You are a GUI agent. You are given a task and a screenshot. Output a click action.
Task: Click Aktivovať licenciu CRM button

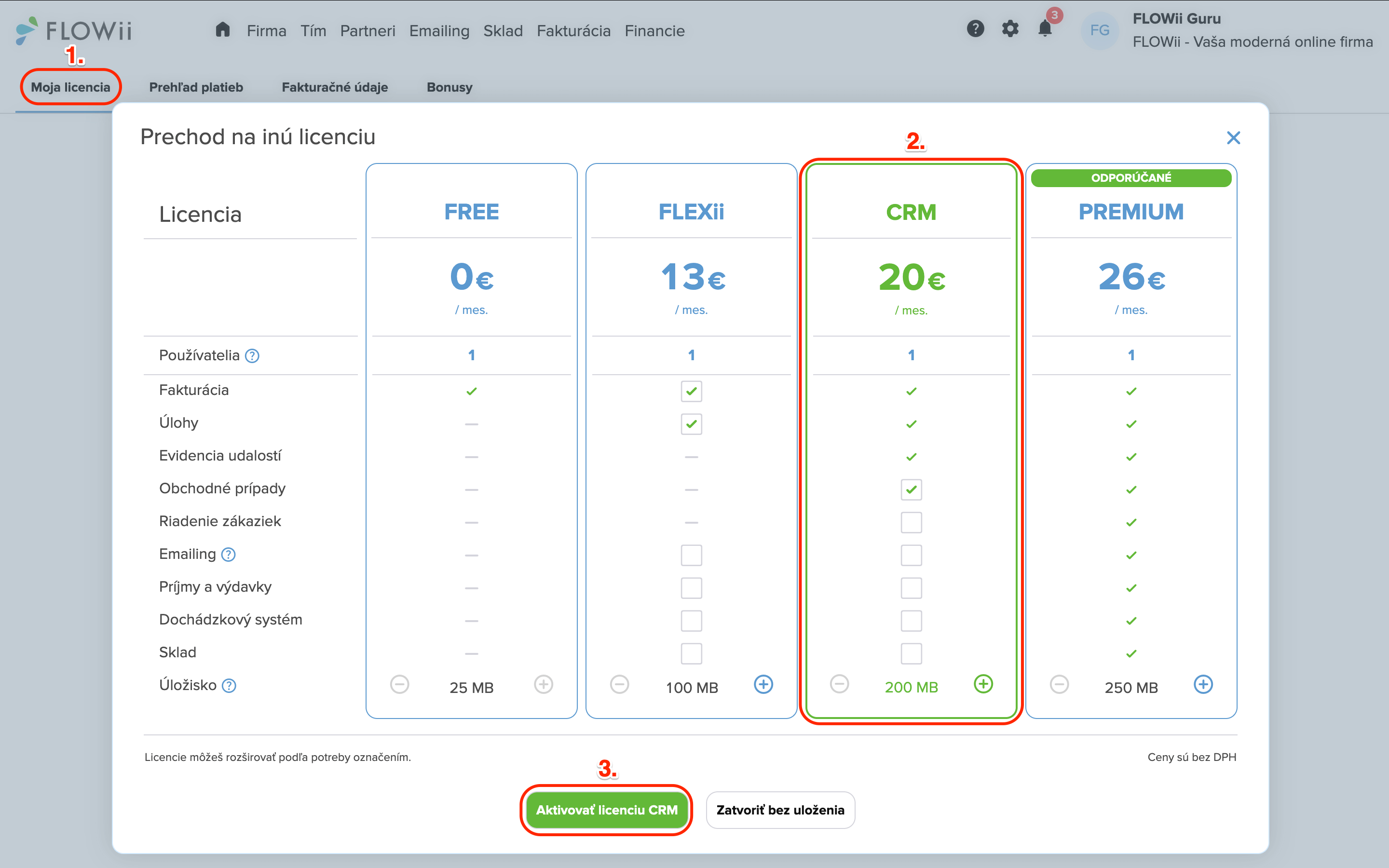point(607,810)
